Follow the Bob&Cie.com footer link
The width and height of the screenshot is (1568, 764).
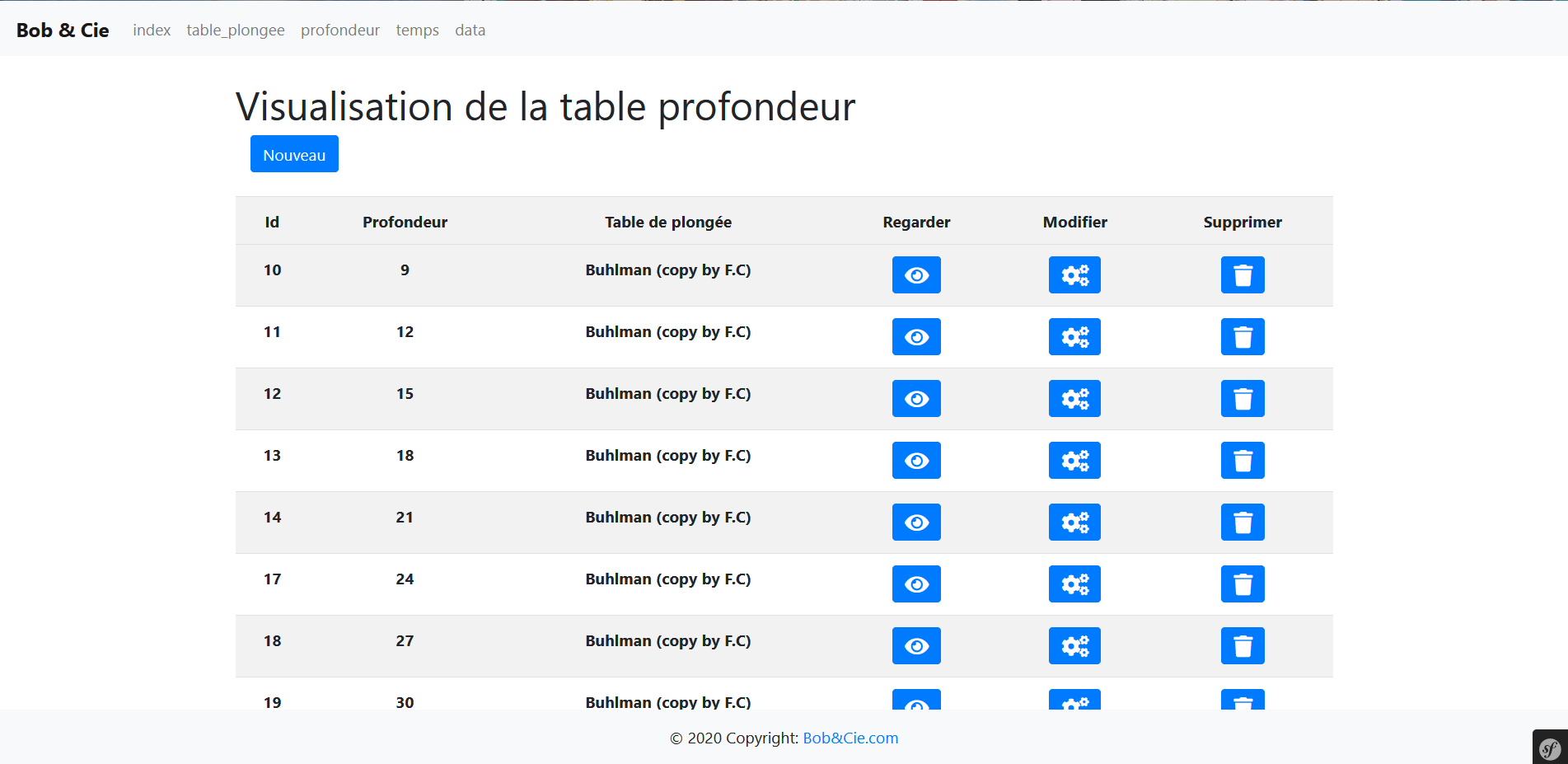pos(850,738)
